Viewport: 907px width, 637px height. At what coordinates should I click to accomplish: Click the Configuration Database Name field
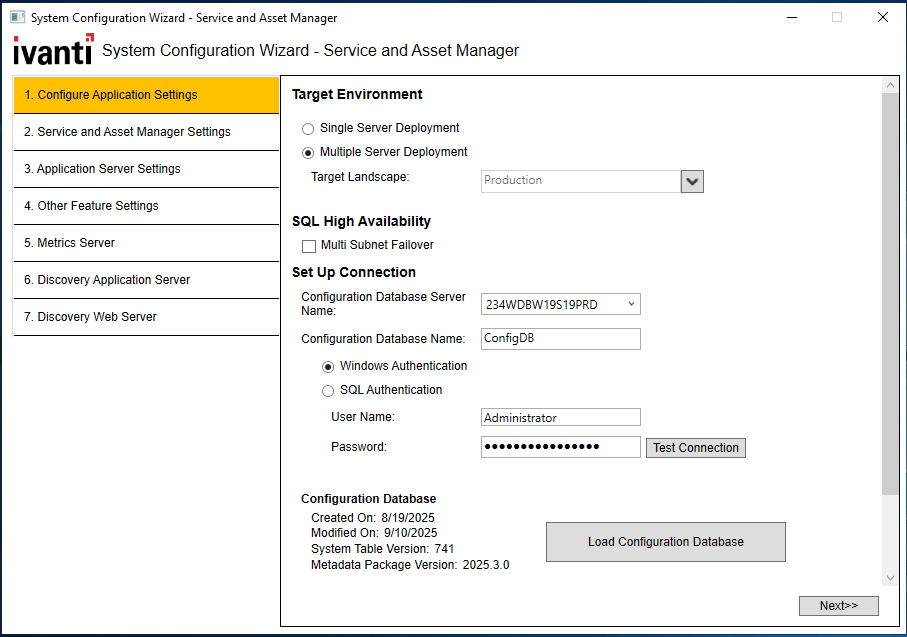pos(560,339)
